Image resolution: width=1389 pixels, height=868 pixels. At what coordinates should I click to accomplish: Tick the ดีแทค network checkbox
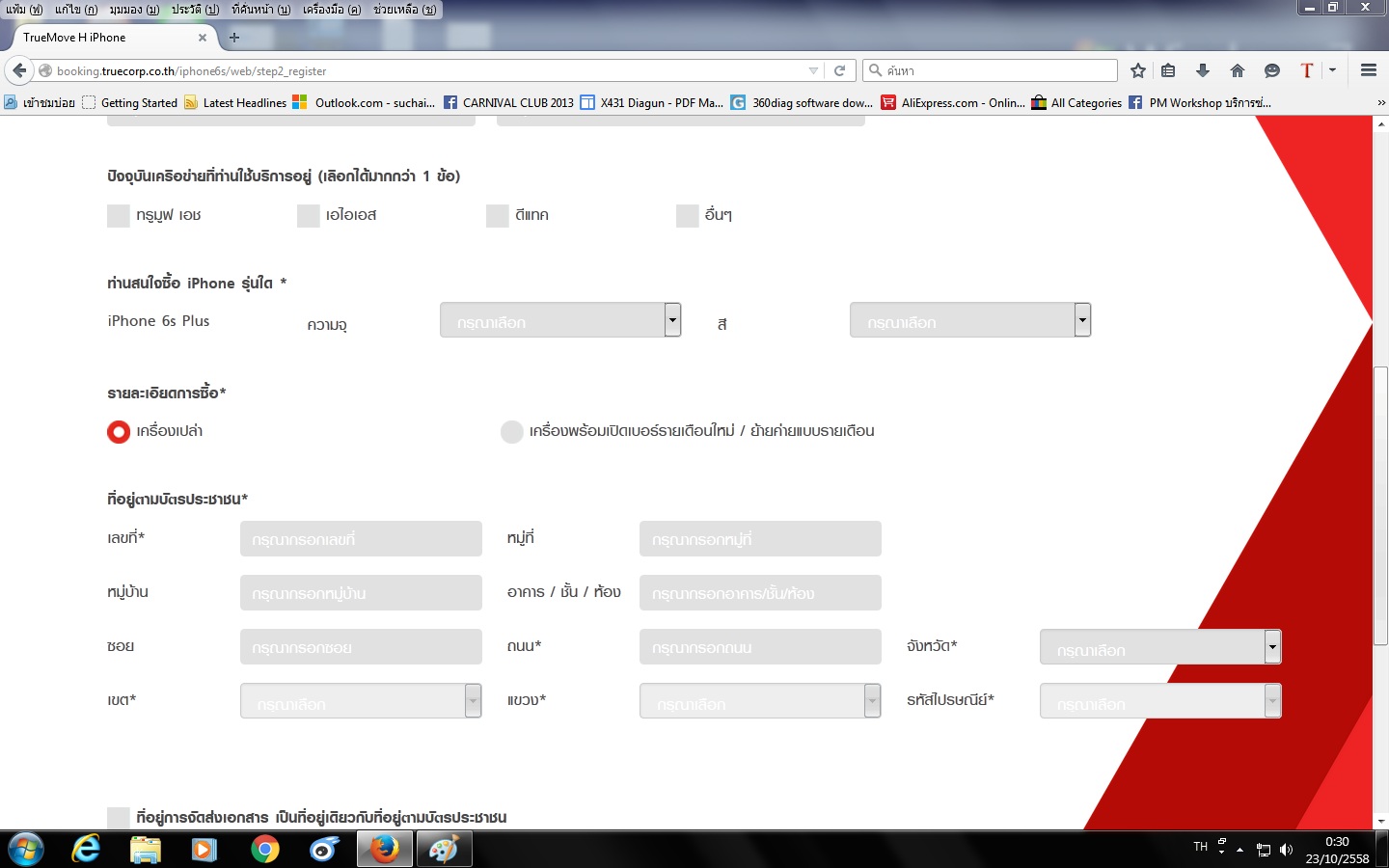tap(498, 215)
